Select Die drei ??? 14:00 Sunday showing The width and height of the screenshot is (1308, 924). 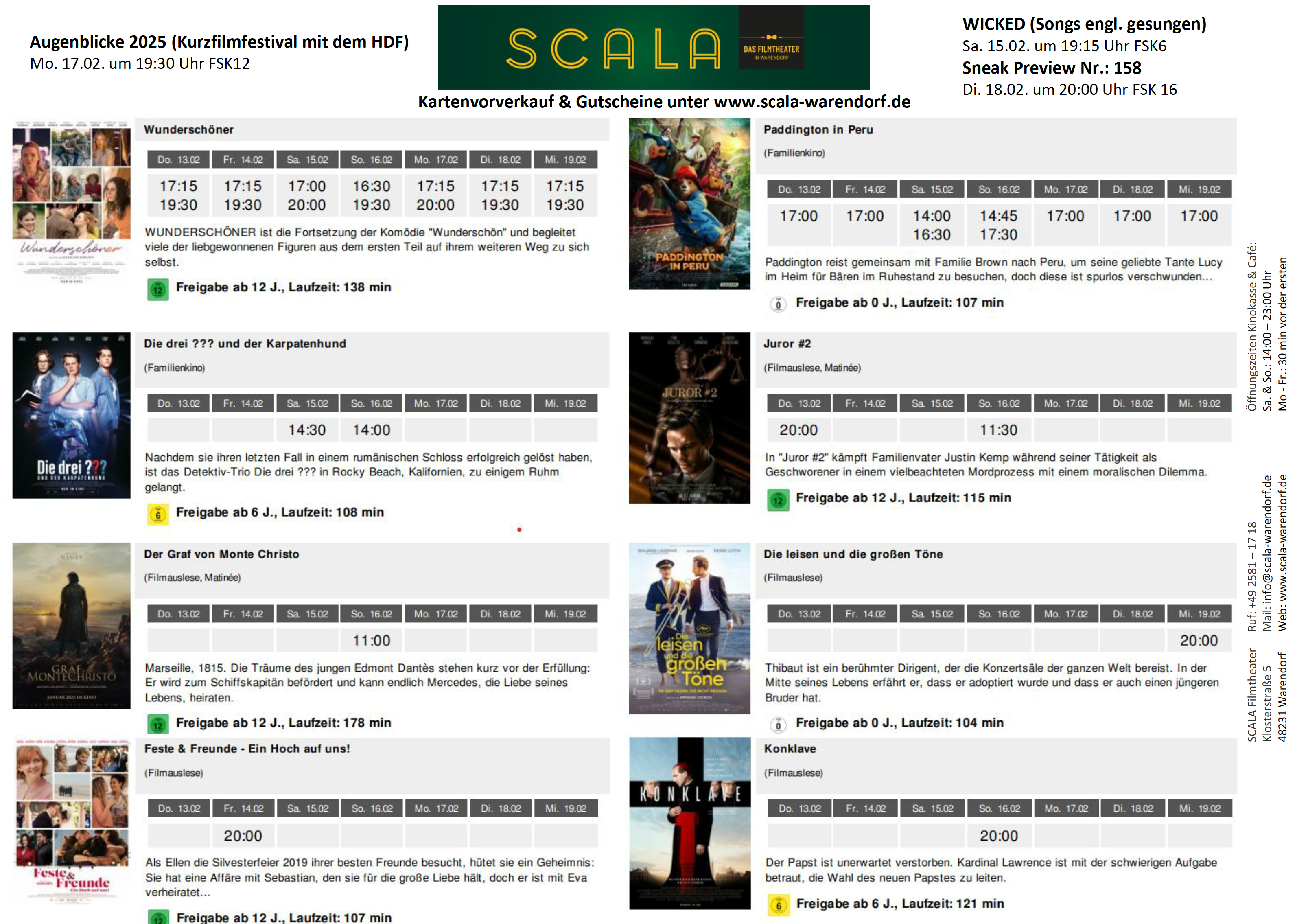372,430
